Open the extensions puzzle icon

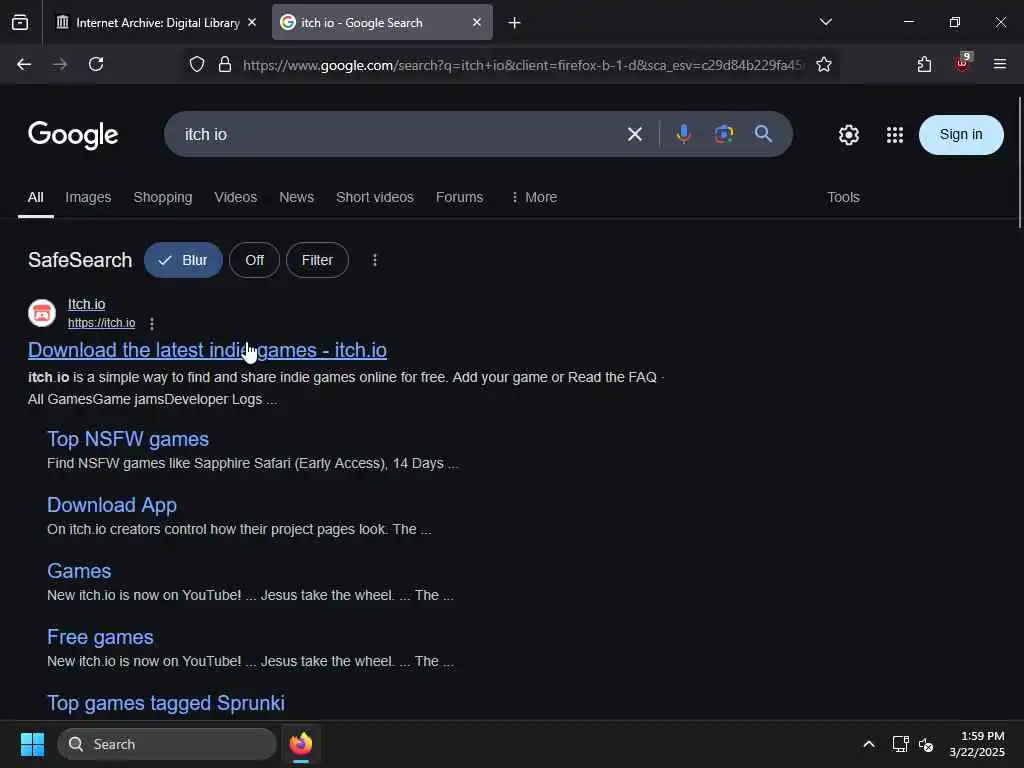(x=924, y=64)
